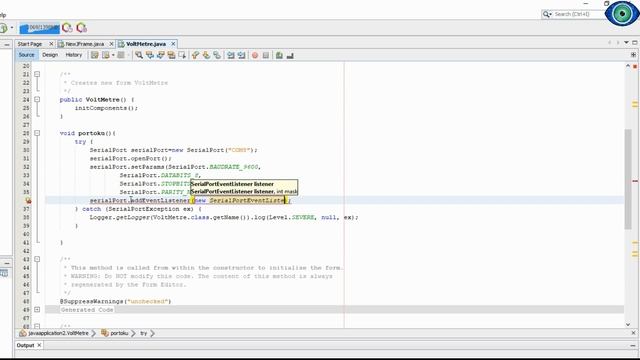Expand the Generated Code fold
Image resolution: width=640 pixels, height=360 pixels.
tap(37, 310)
